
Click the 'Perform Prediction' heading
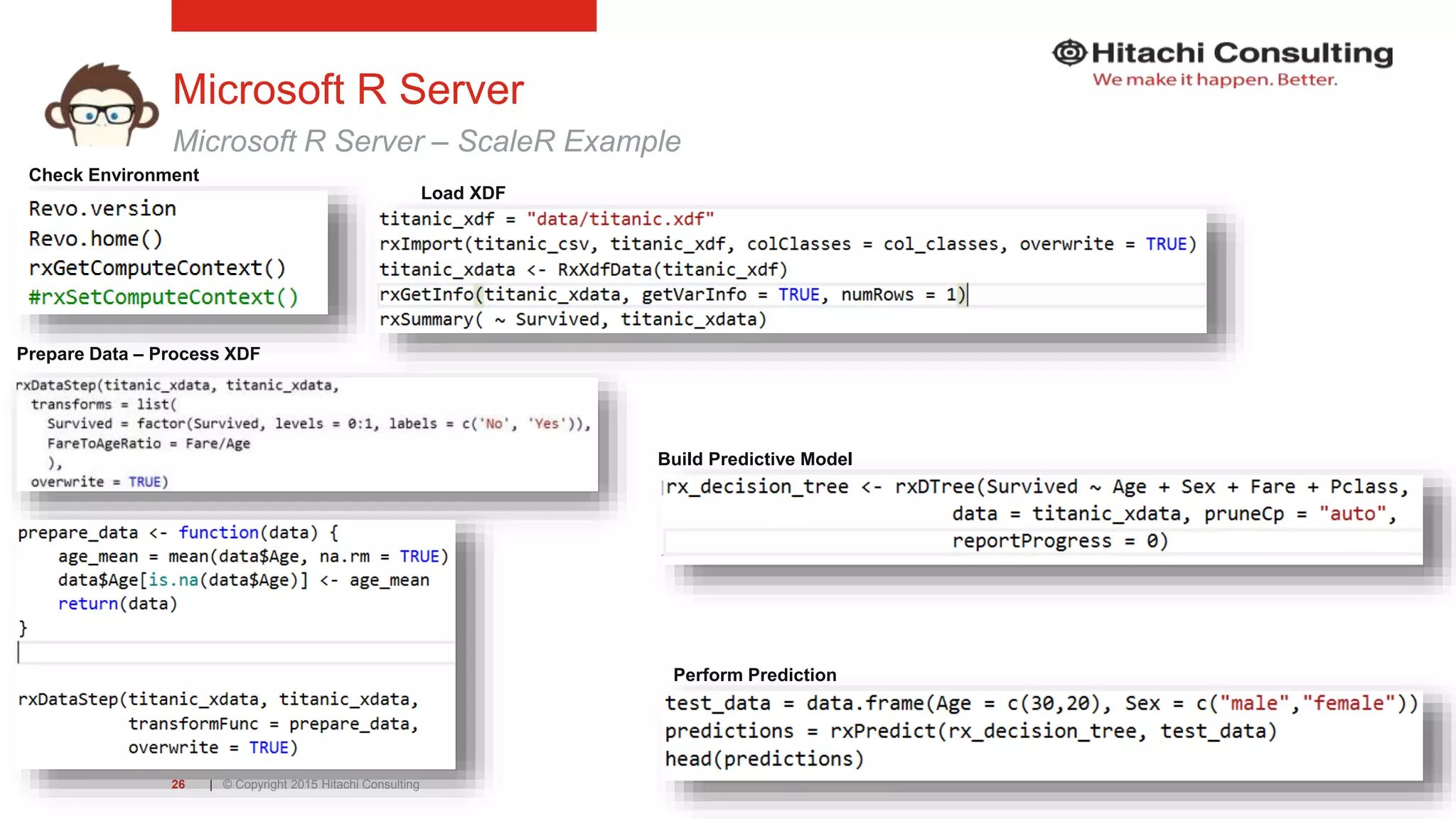(x=755, y=675)
